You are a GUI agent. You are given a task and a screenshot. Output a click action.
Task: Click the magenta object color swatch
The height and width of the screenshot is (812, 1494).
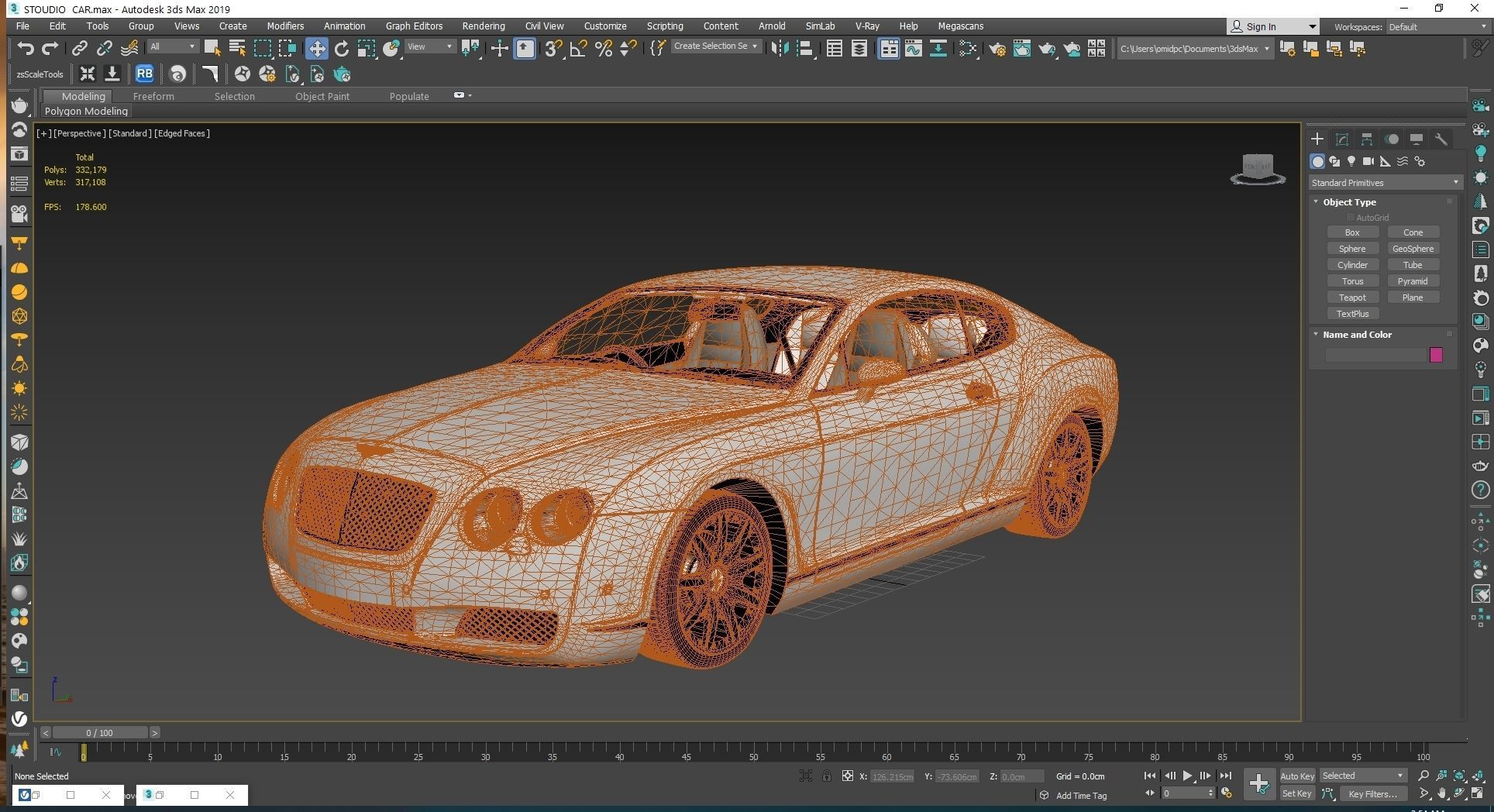point(1436,355)
